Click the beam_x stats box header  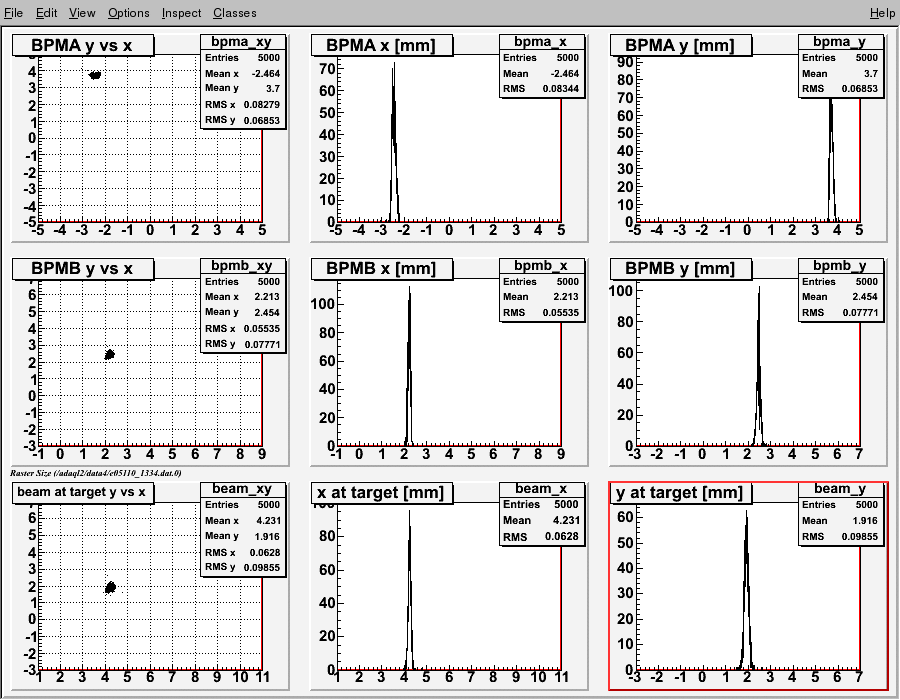tap(541, 489)
